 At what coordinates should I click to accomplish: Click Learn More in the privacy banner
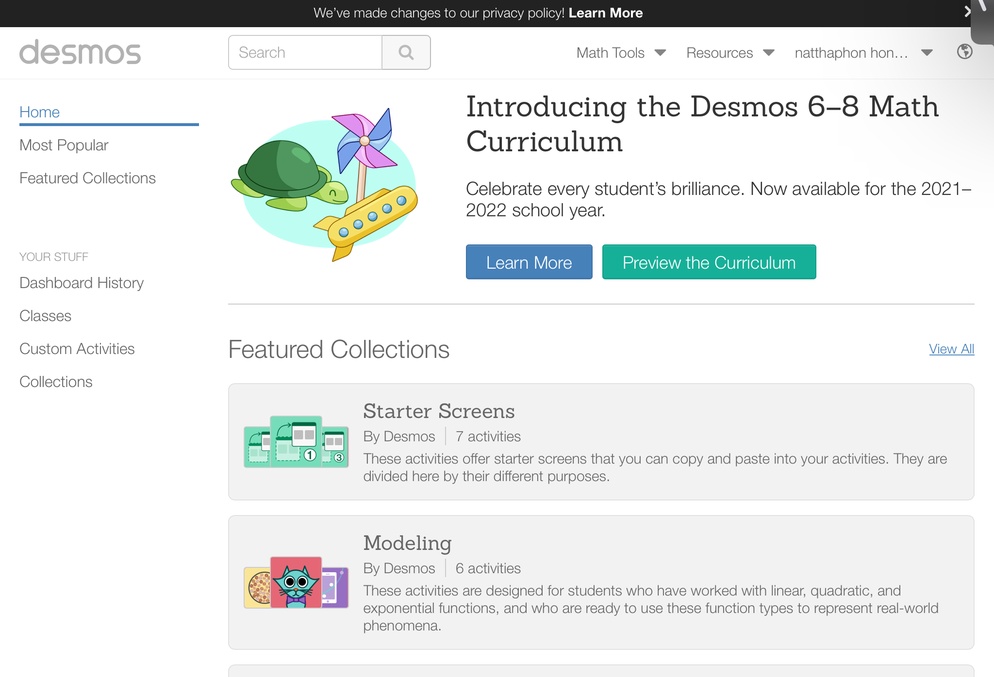[x=605, y=13]
